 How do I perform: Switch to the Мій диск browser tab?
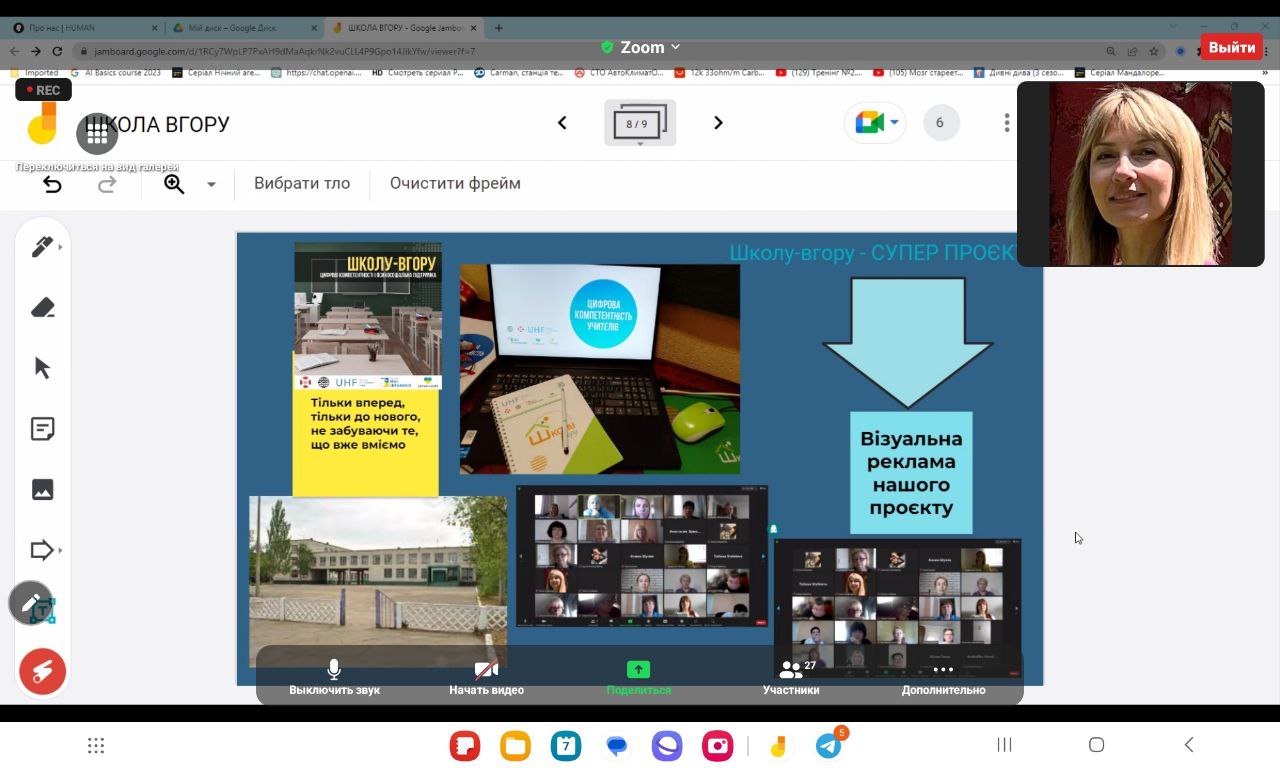click(x=240, y=28)
